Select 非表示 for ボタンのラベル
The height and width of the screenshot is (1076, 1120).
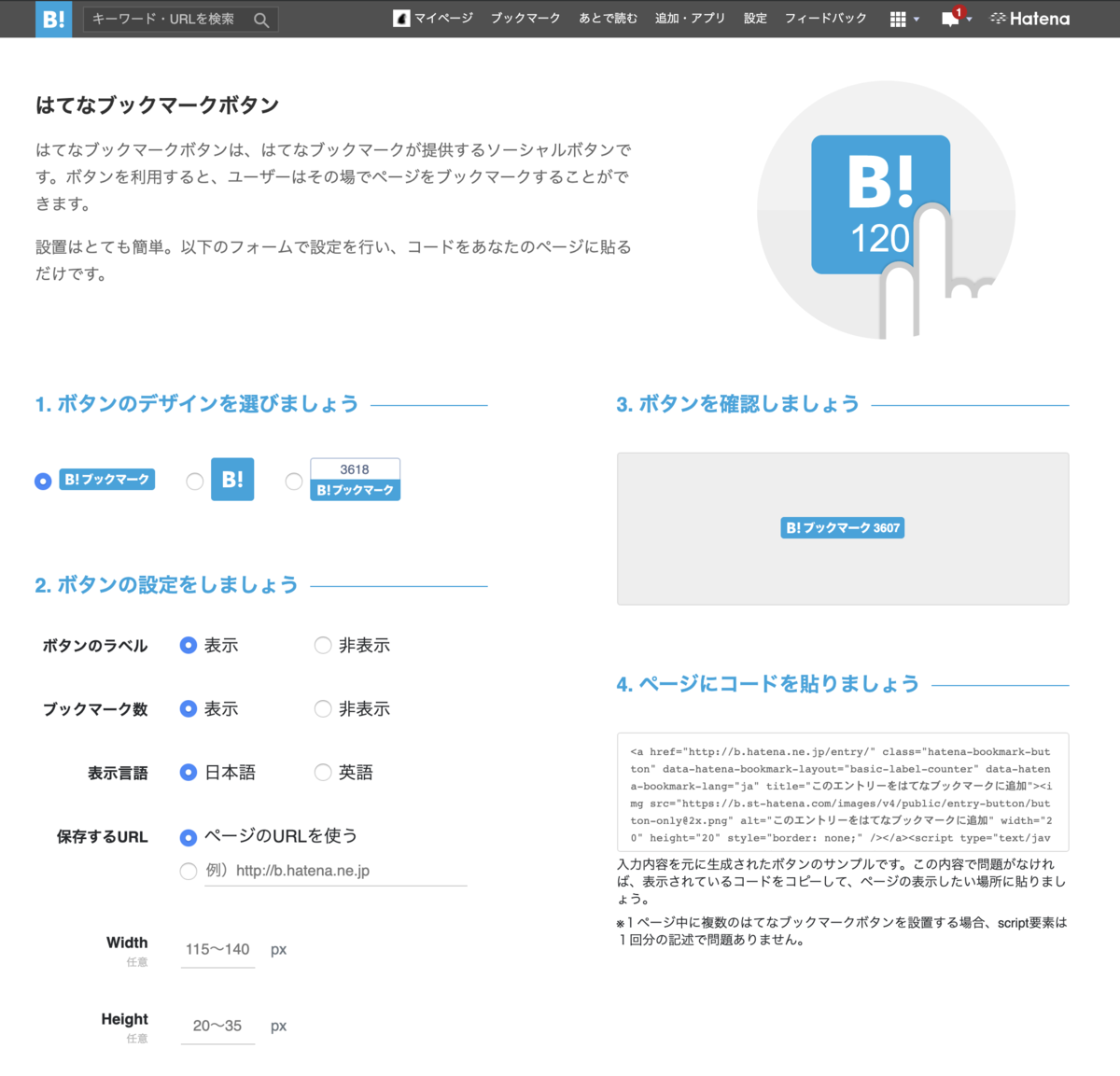[x=323, y=645]
